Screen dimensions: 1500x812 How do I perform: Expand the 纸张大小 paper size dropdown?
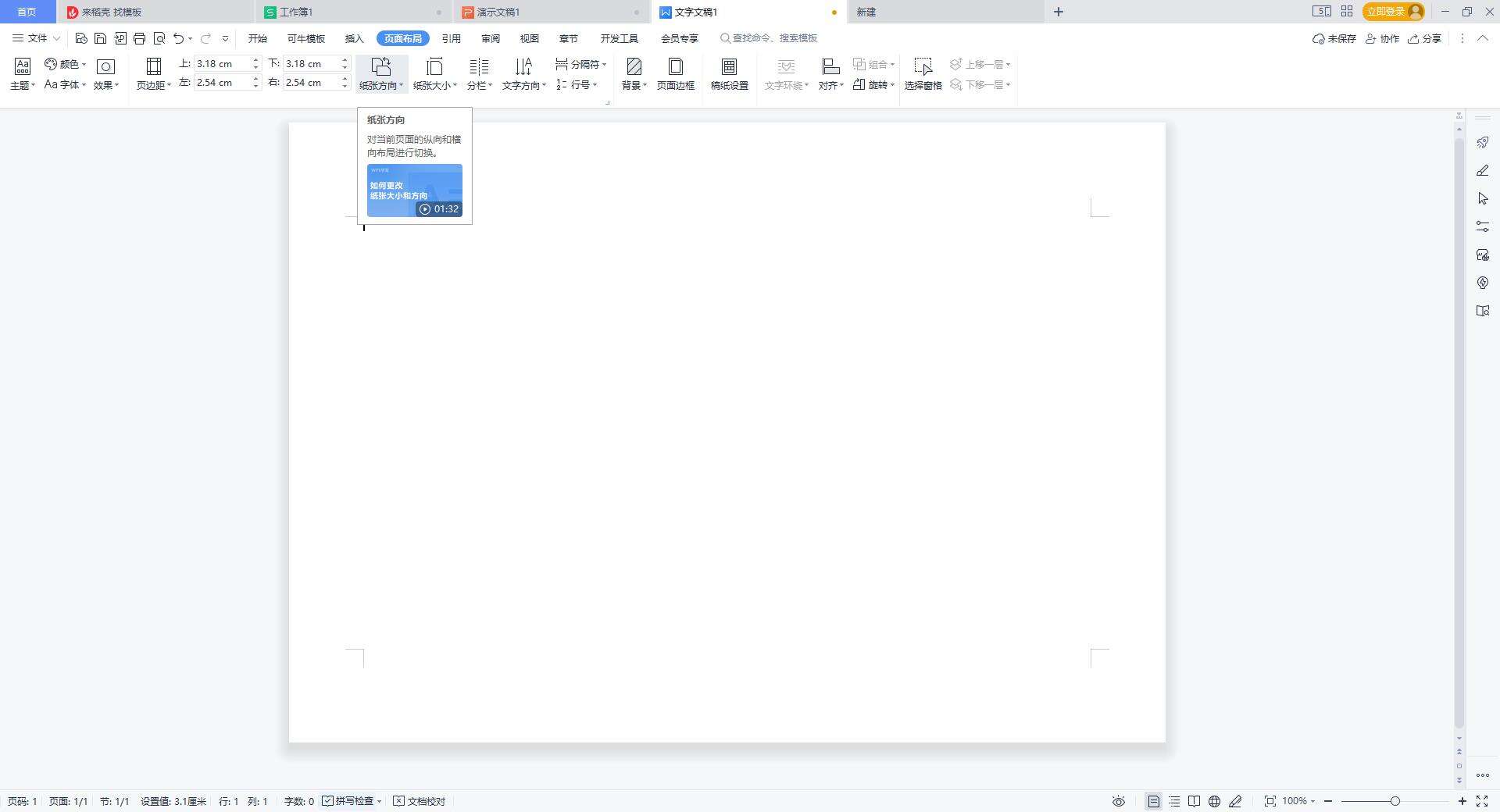(x=434, y=85)
